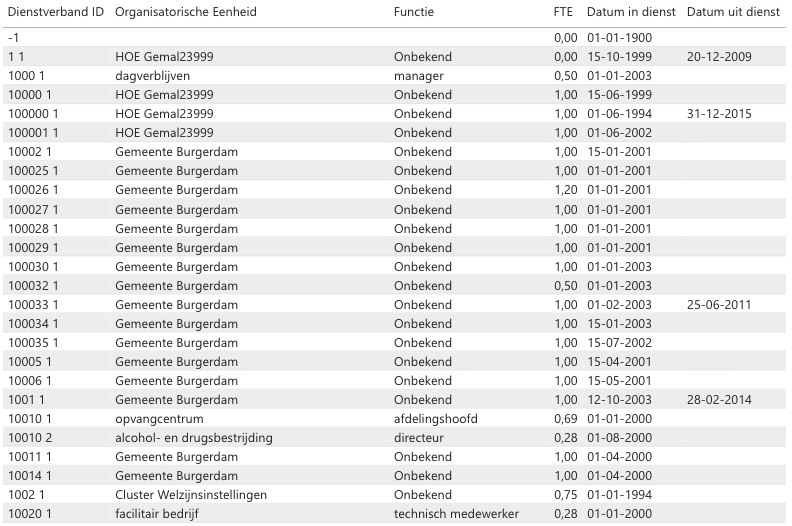Click the manager function cell
Viewport: 792px width, 526px height.
click(418, 75)
